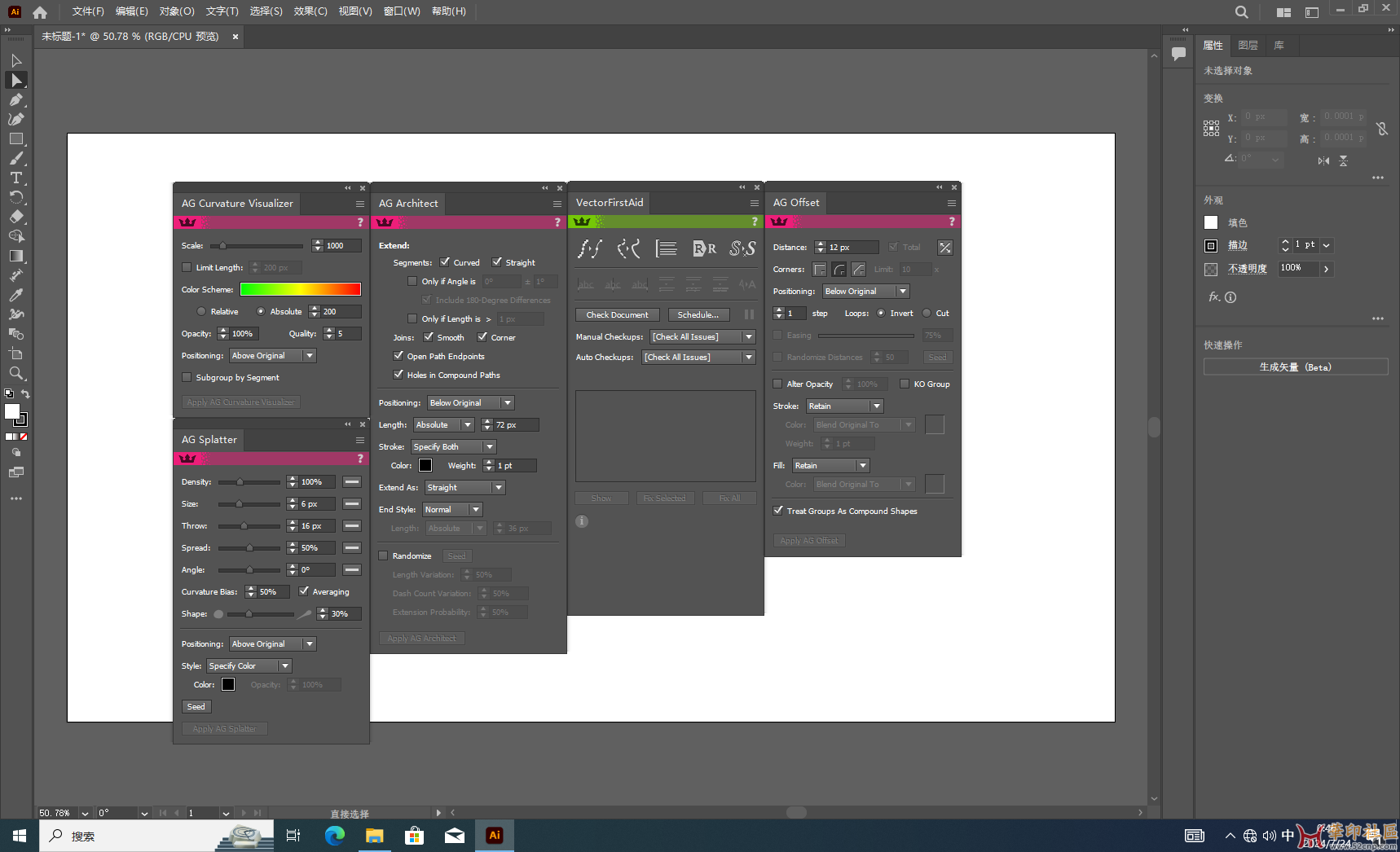
Task: Open Adobe Illustrator from Windows taskbar
Action: [x=495, y=836]
